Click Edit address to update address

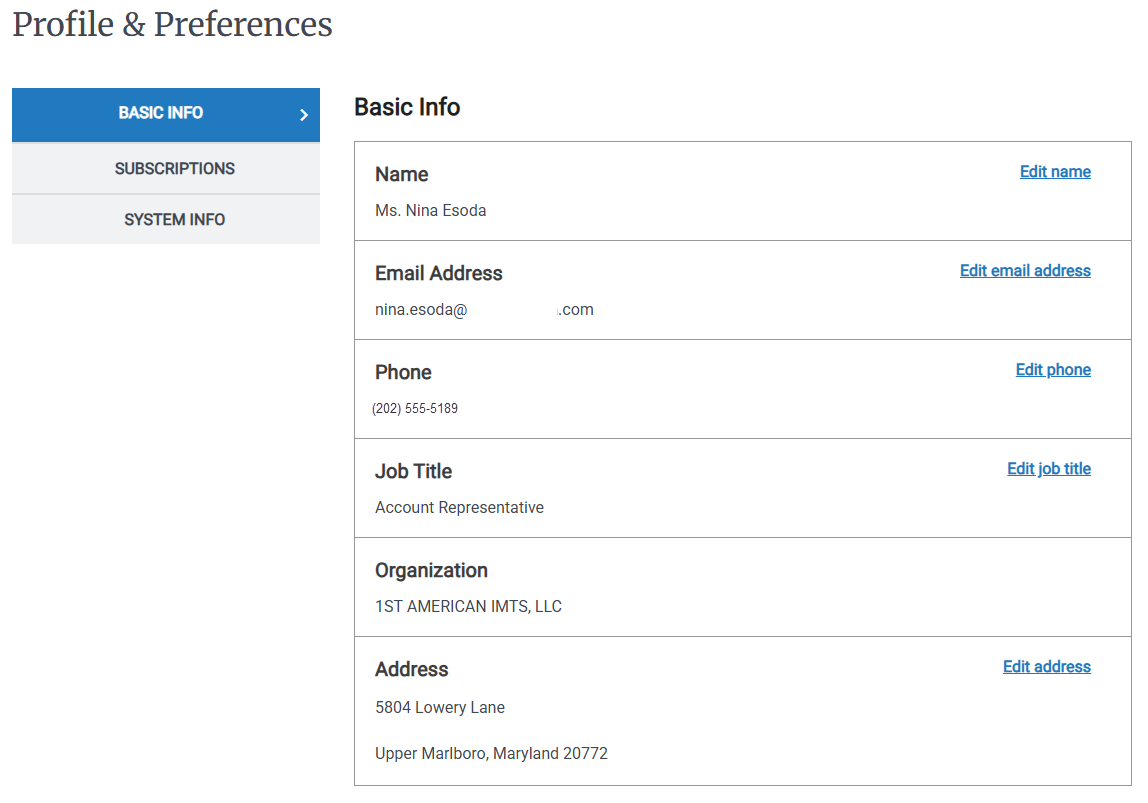tap(1046, 666)
